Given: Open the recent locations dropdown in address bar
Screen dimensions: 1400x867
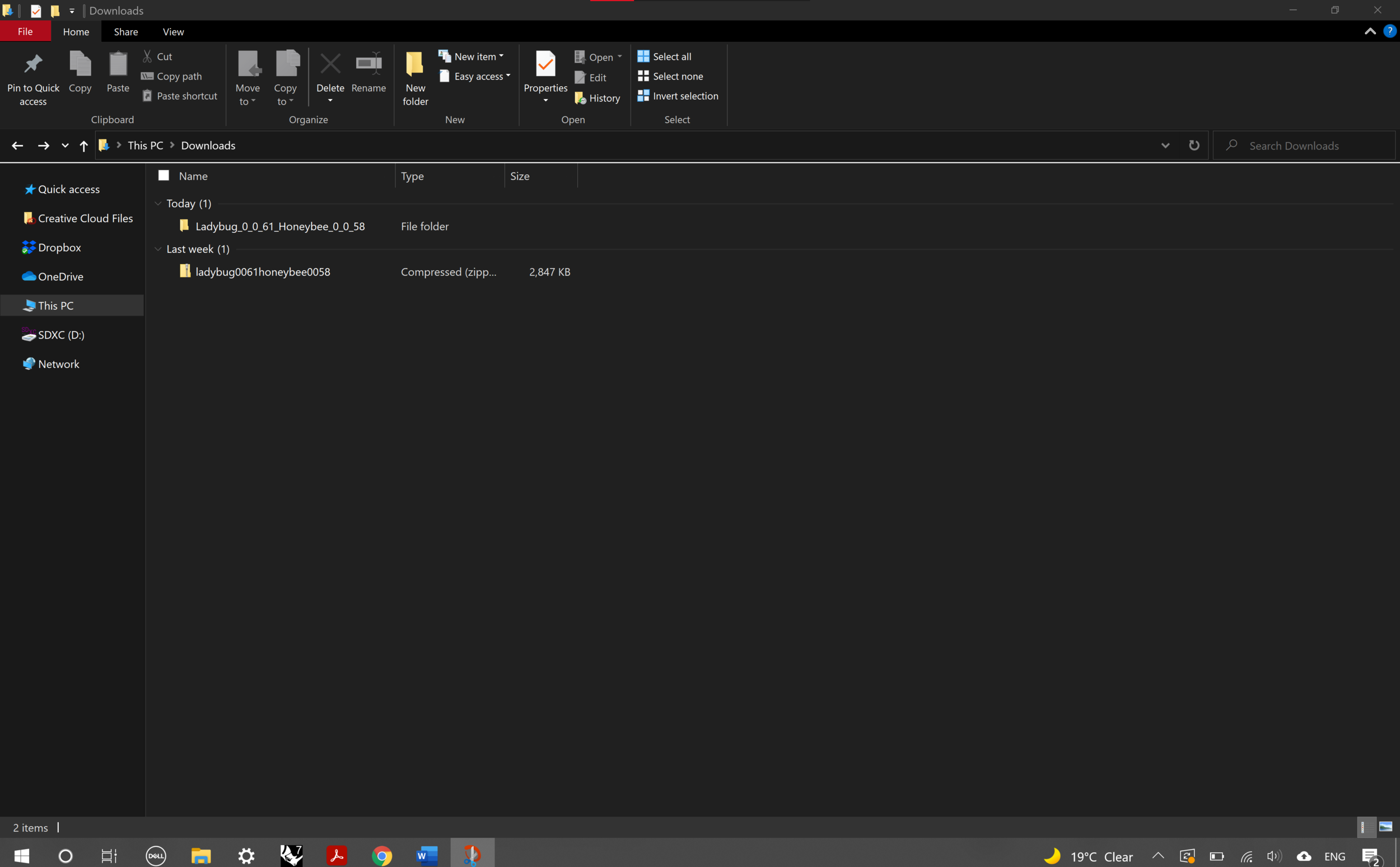Looking at the screenshot, I should click(x=64, y=146).
